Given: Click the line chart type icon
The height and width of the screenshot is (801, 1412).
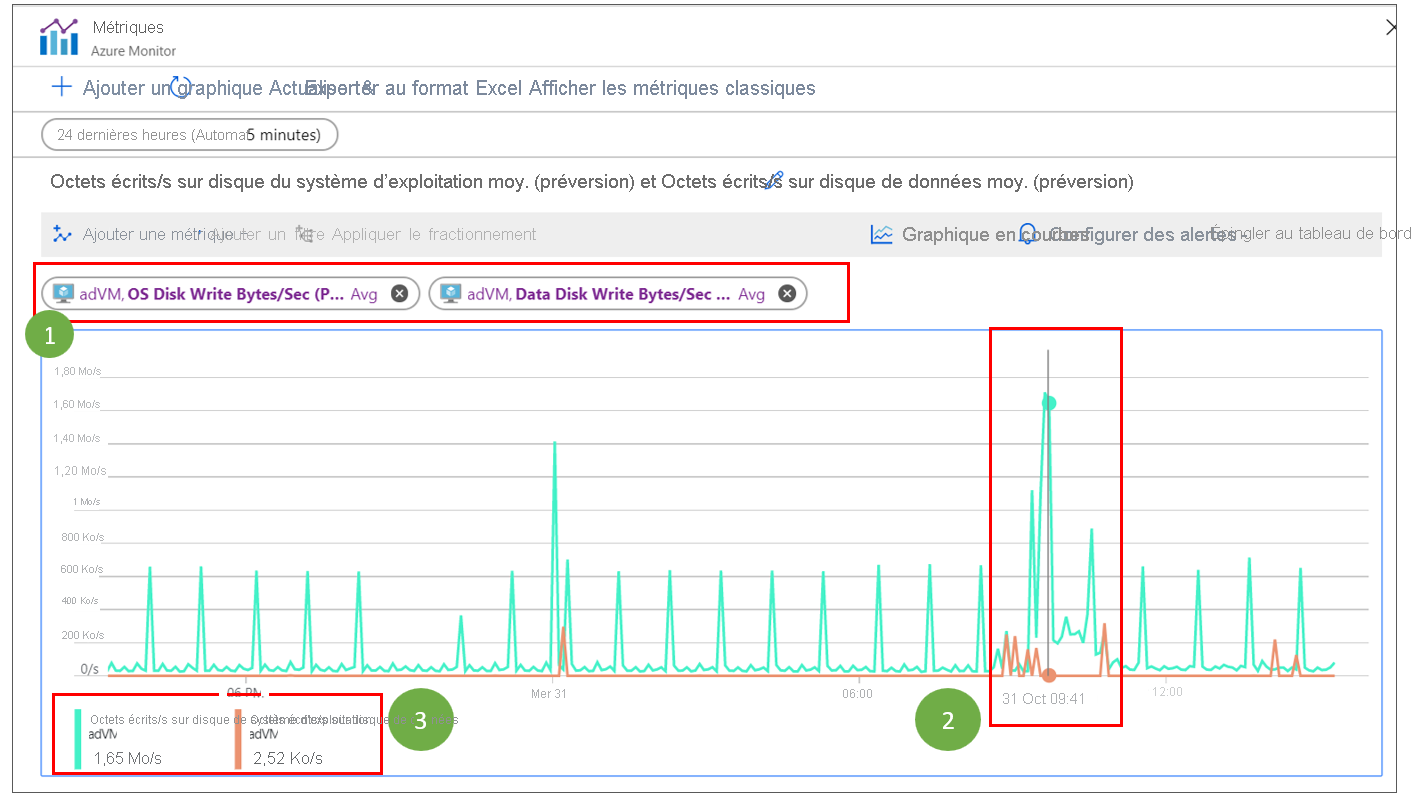Looking at the screenshot, I should pos(881,234).
